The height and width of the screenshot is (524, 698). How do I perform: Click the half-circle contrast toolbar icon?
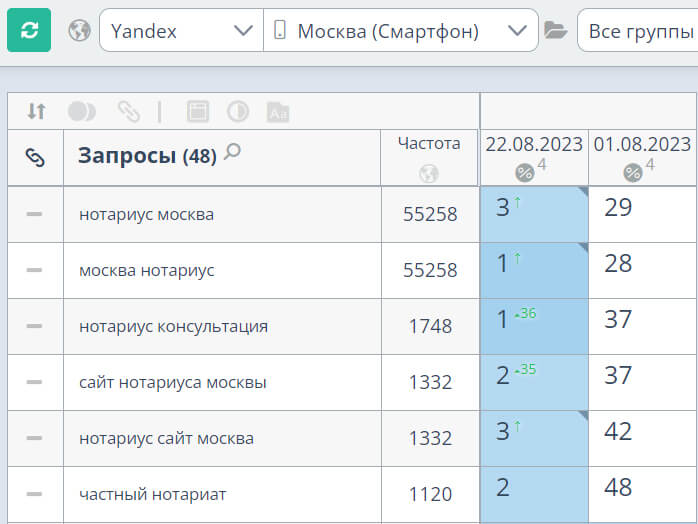tap(238, 111)
